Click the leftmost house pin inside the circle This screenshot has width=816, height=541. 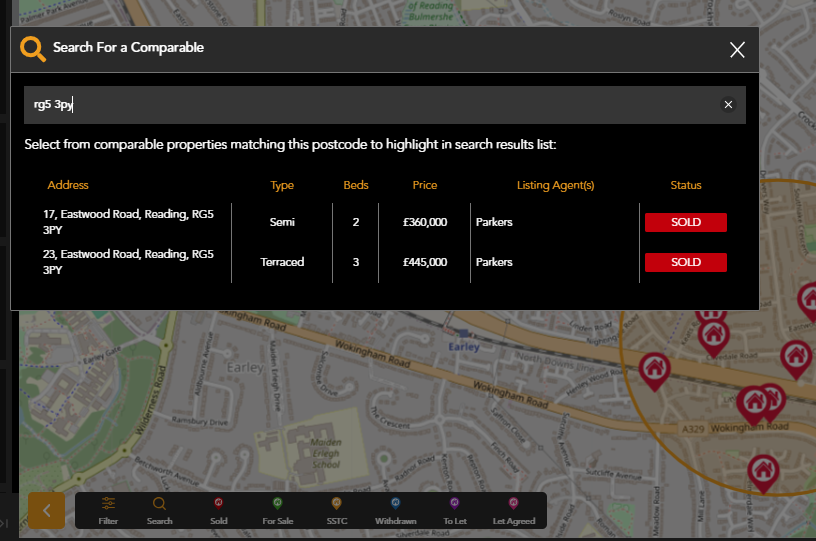tap(654, 369)
